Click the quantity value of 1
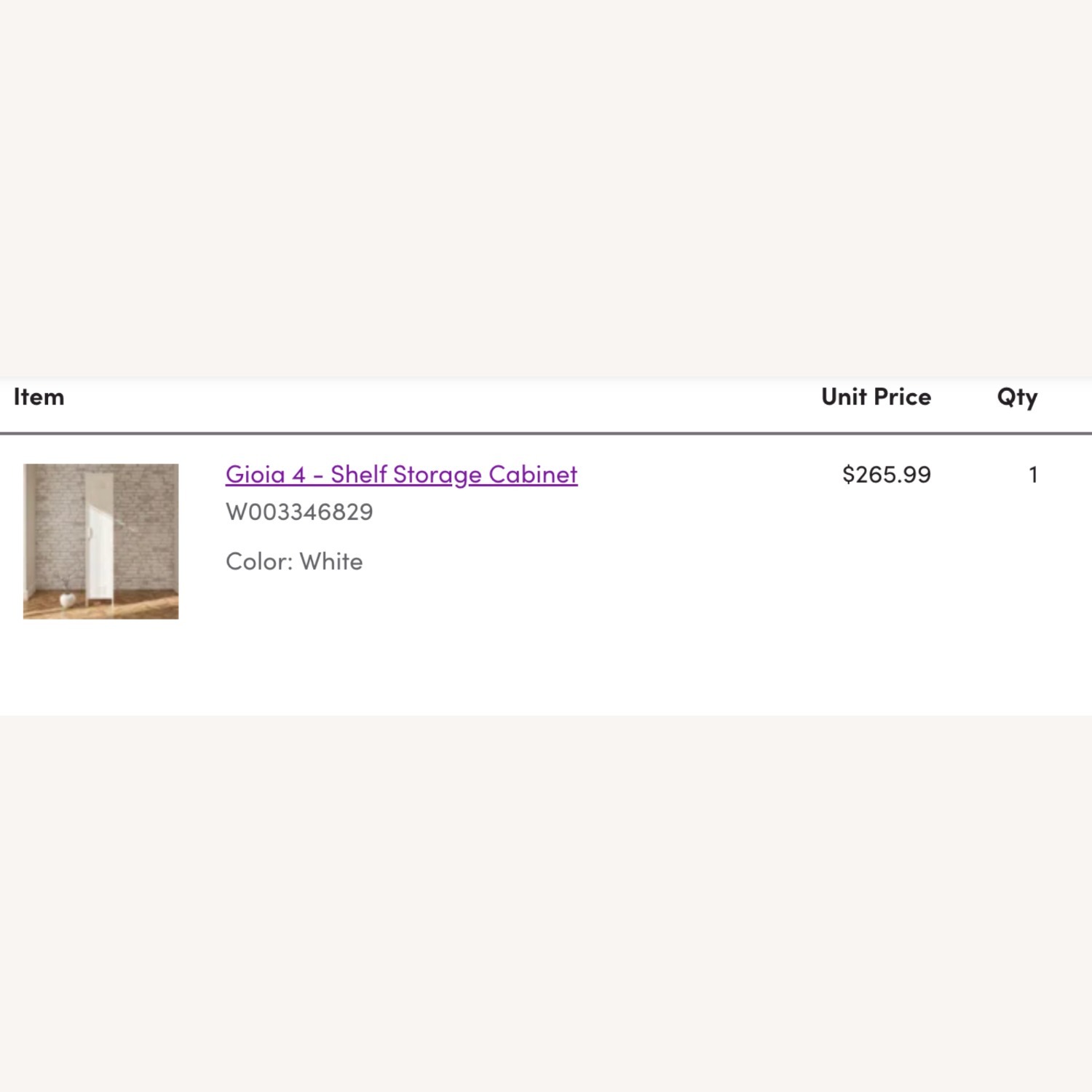 tap(1034, 474)
